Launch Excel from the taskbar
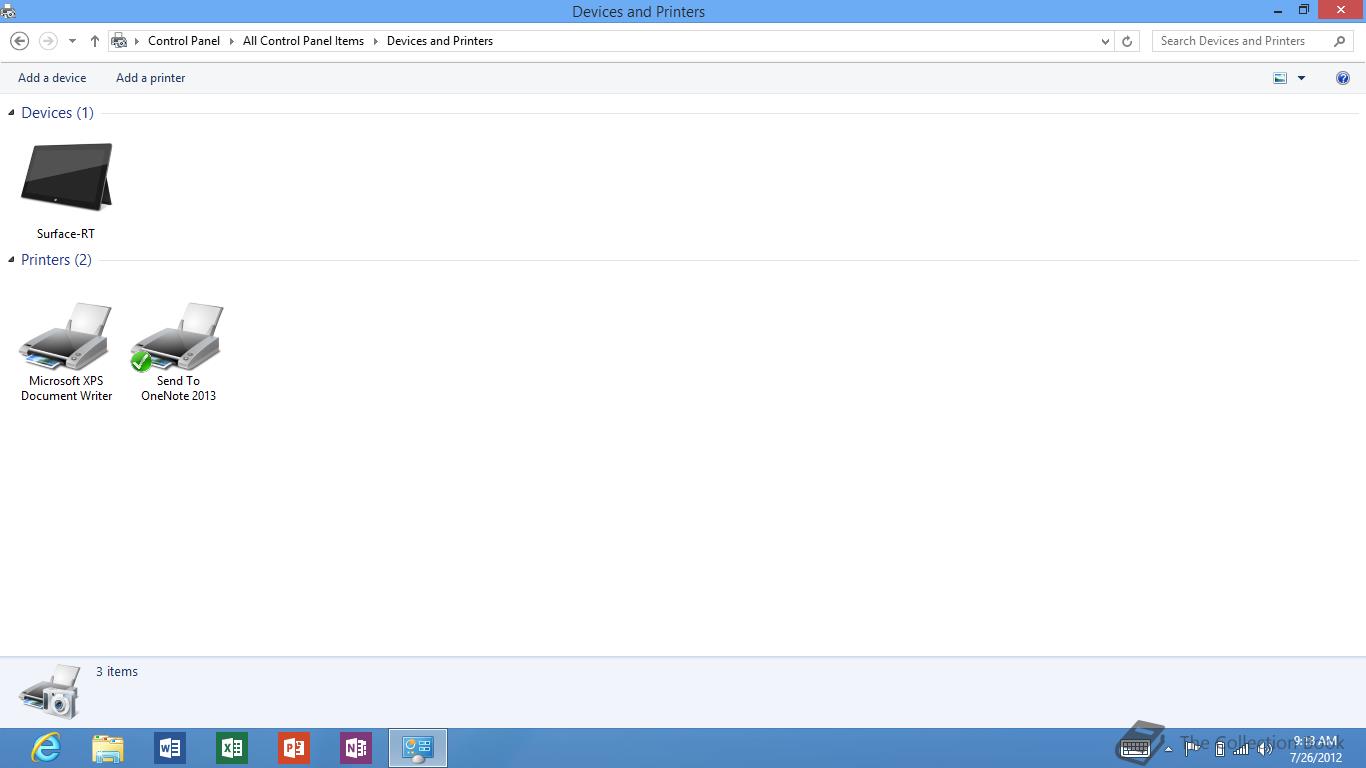The width and height of the screenshot is (1366, 768). 232,748
